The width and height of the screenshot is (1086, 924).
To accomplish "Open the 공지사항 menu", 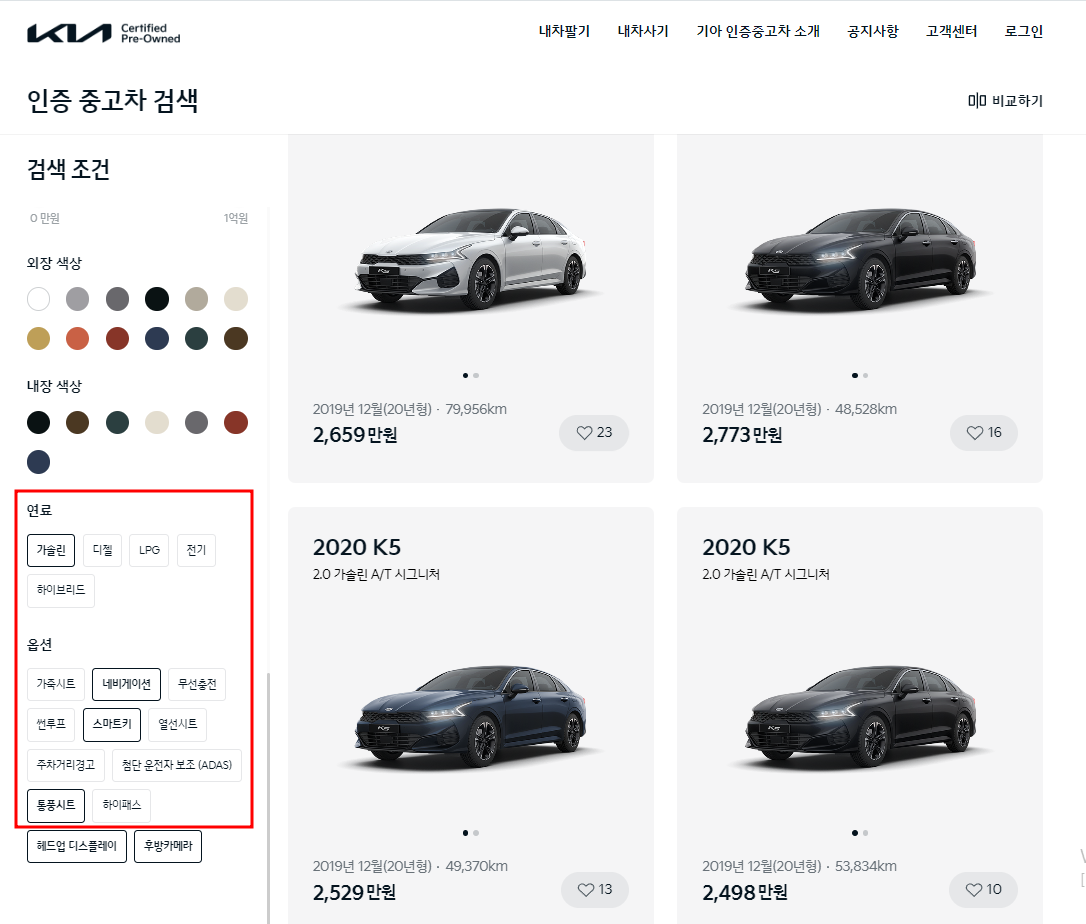I will tap(873, 31).
